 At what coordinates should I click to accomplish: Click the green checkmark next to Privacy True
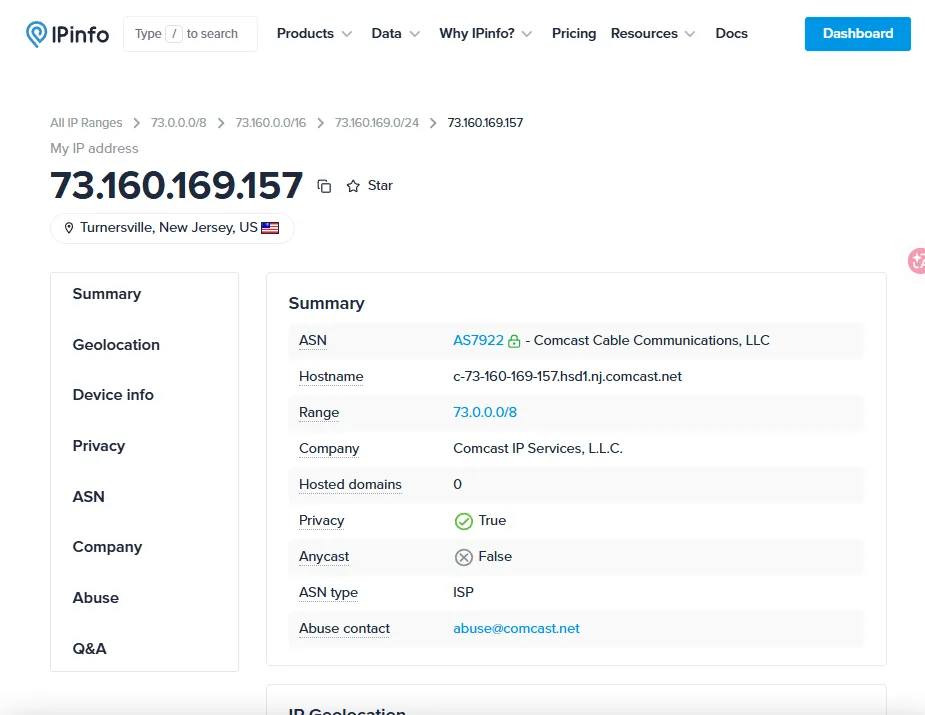pyautogui.click(x=464, y=520)
